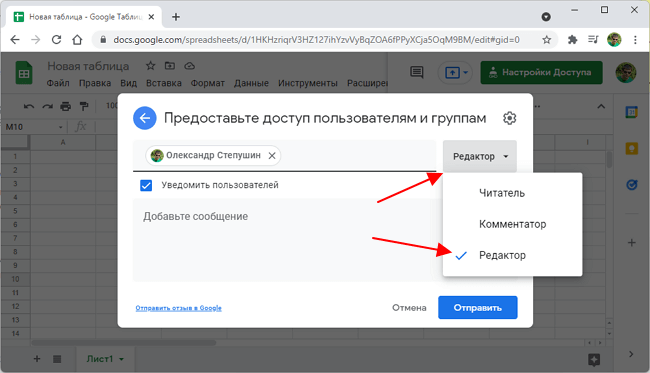Open the M10 name box dropdown

point(61,127)
